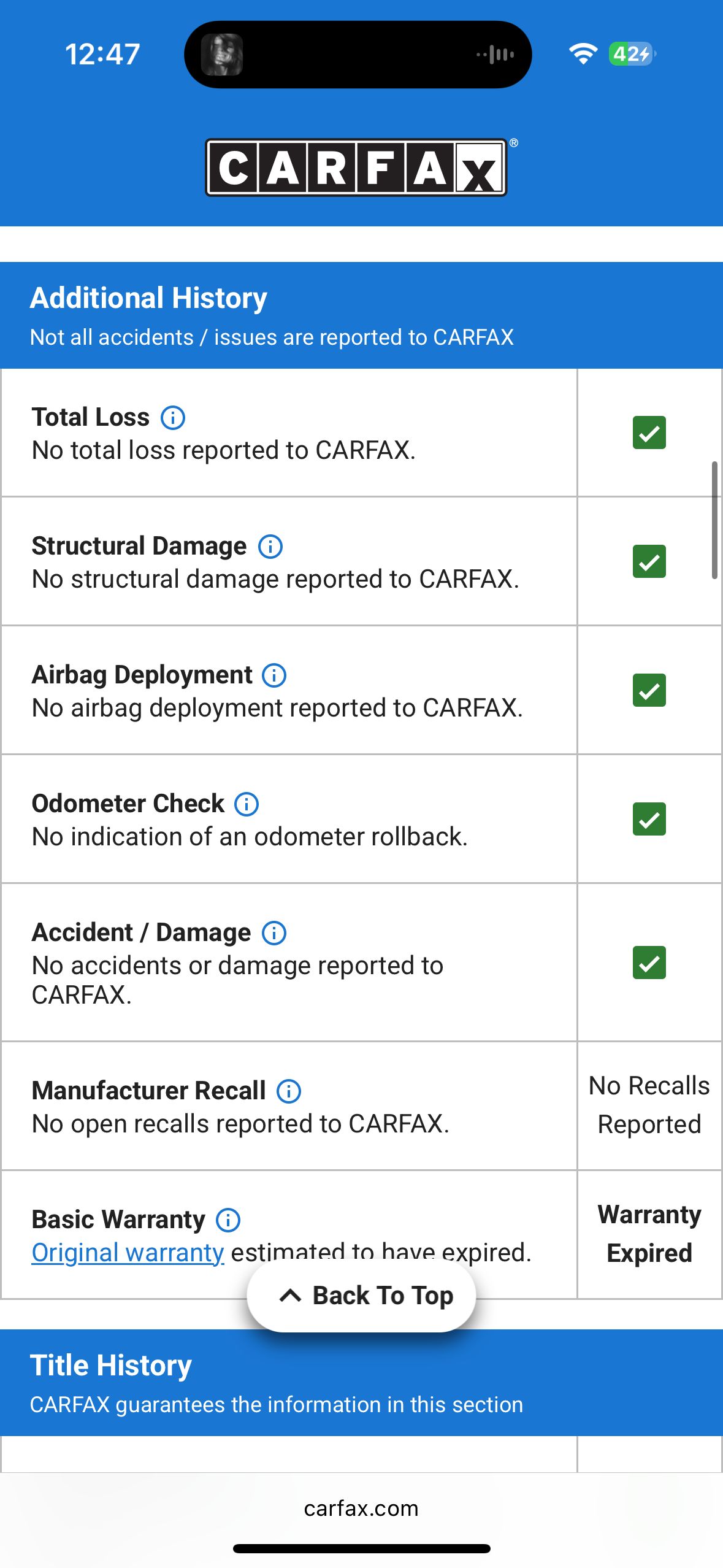Show Airbag Deployment info tooltip
The width and height of the screenshot is (723, 1568).
click(x=274, y=675)
